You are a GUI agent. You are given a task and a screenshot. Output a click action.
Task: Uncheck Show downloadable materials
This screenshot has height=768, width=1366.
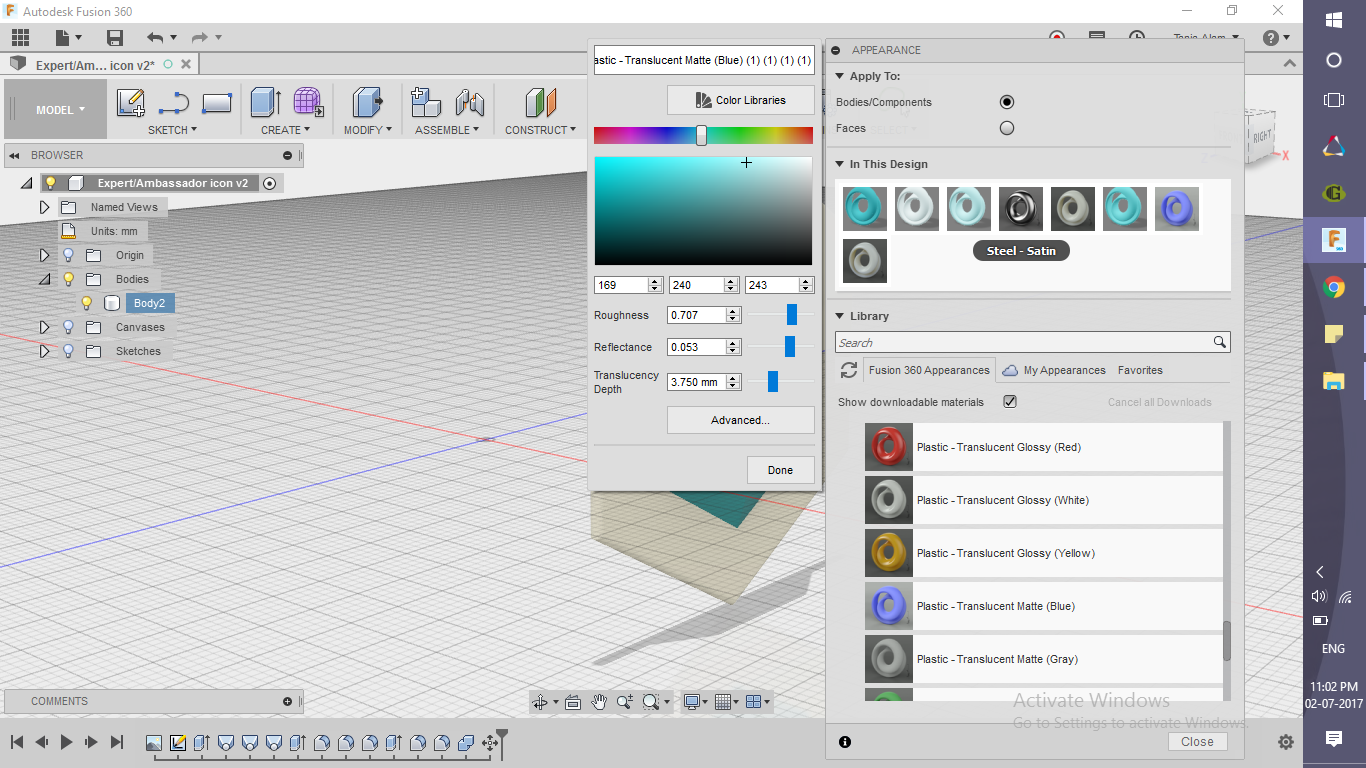point(1009,401)
